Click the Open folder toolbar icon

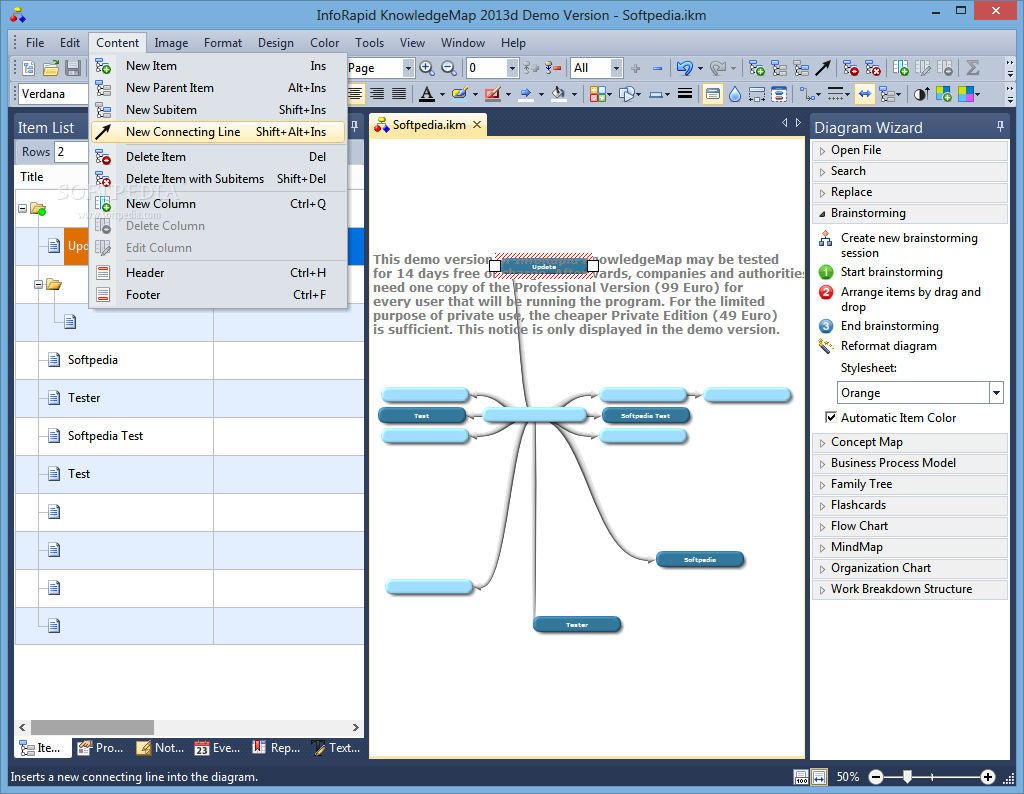pos(51,68)
